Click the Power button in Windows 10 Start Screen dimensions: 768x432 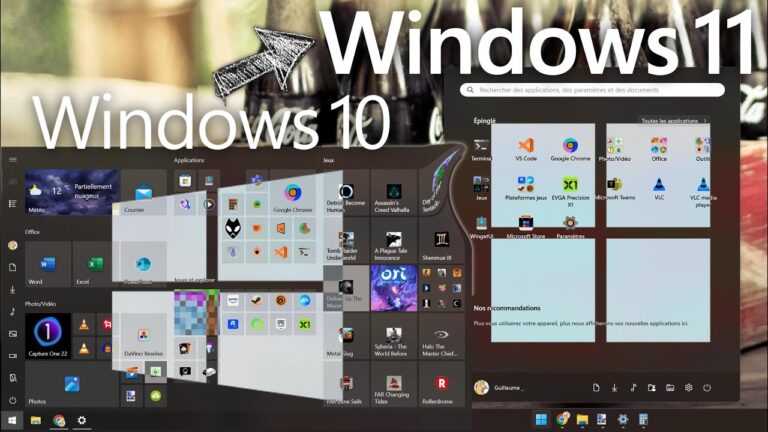coord(13,400)
